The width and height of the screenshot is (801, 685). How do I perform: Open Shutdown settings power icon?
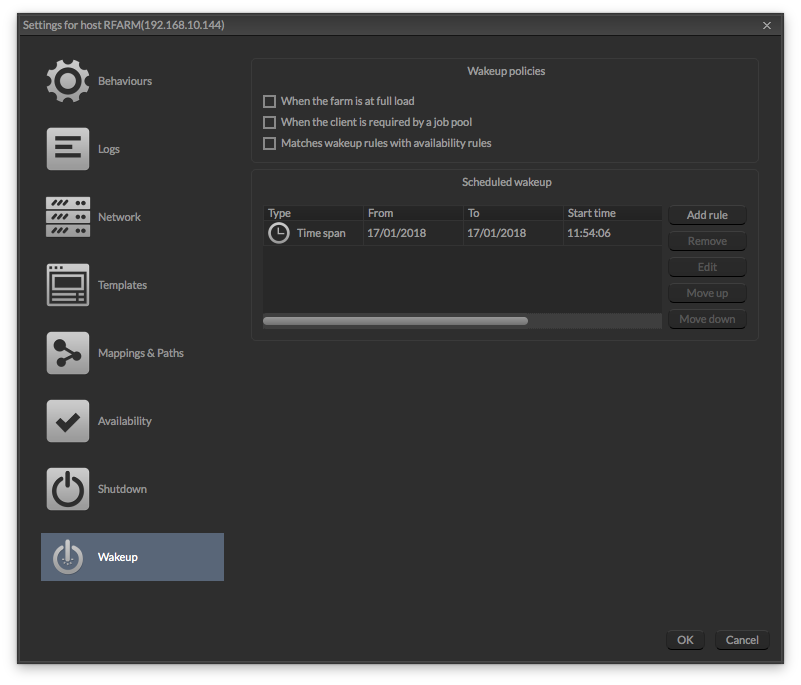67,488
